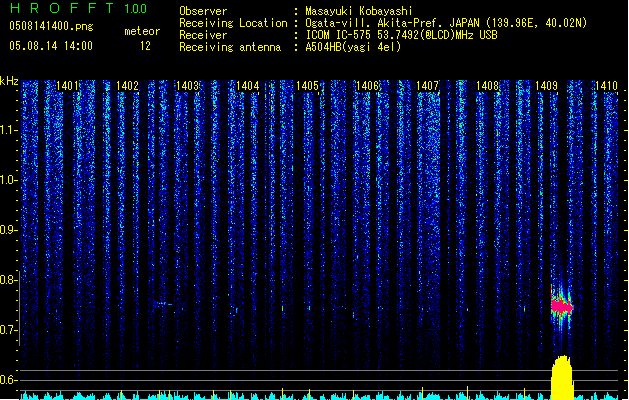Viewport: 629px width, 400px height.
Task: Click the date stamp 05.08.14 14:00
Action: pyautogui.click(x=51, y=46)
